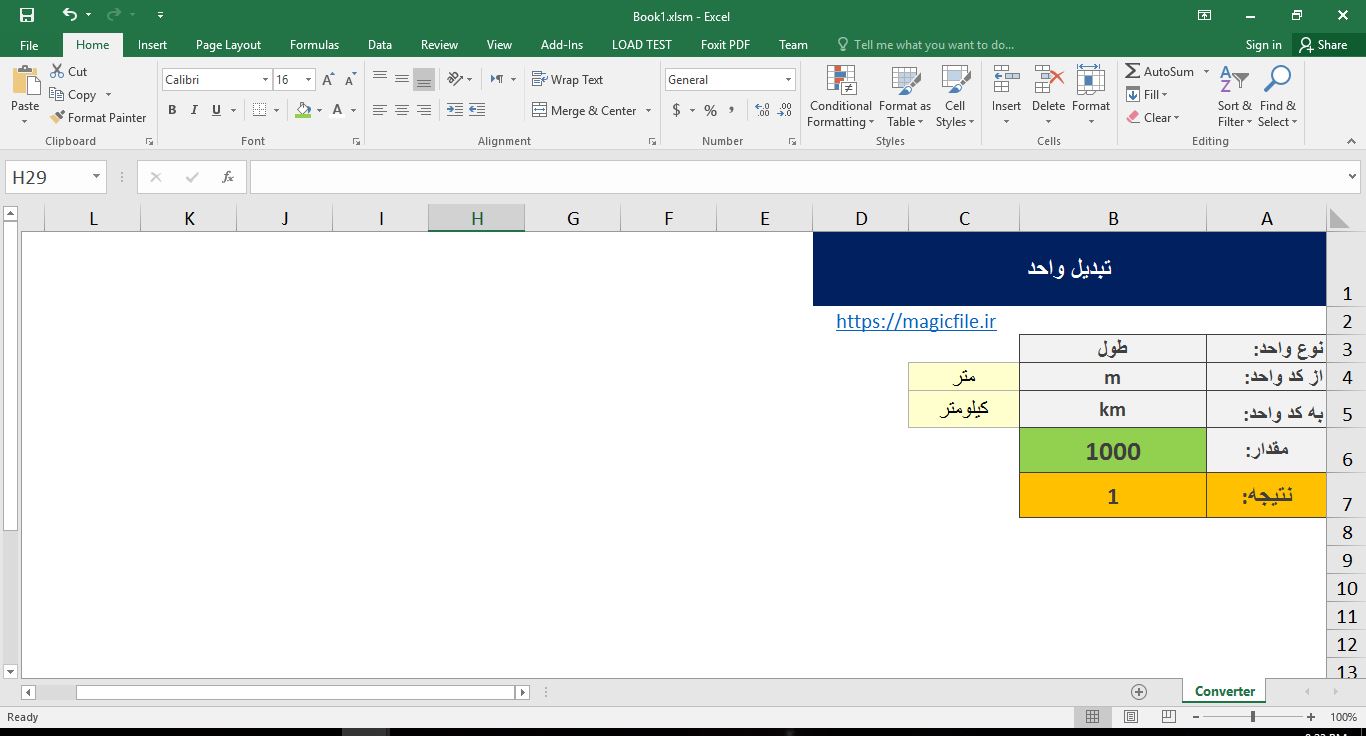Click the zoom slider handle
Screen dimensions: 1366x736
pos(1253,717)
